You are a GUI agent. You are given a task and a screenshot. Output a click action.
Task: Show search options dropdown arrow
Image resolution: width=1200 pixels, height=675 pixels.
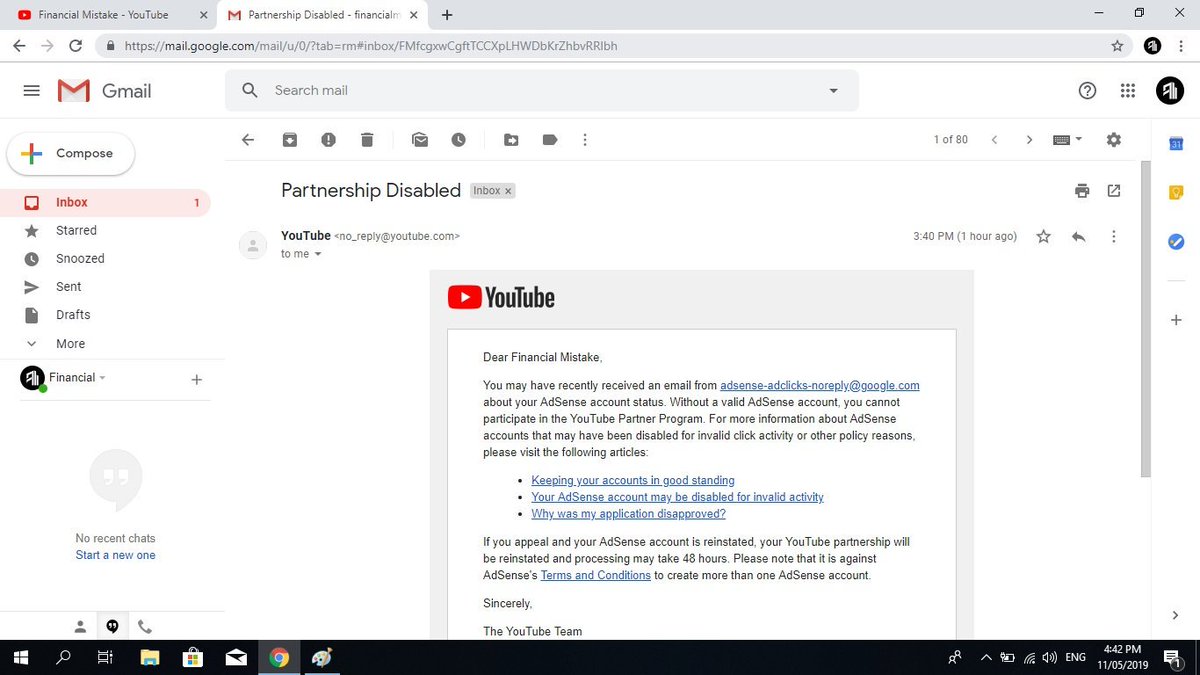834,91
